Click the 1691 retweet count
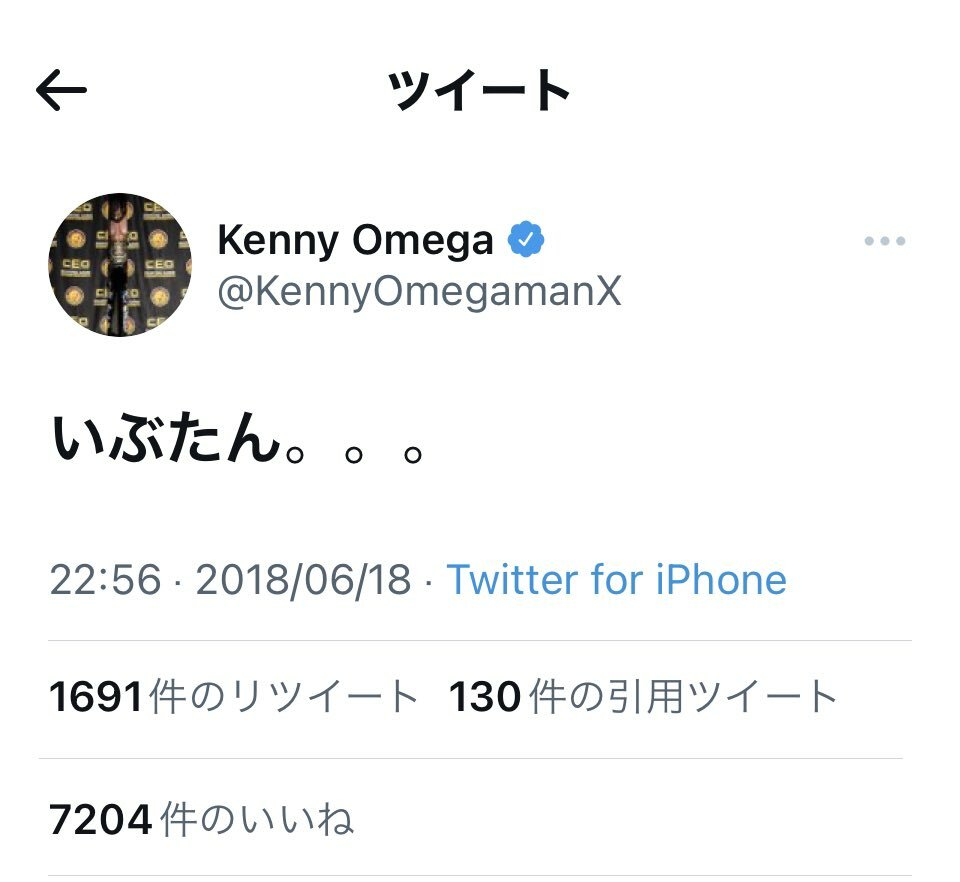Screen dimensions: 960x882 [x=96, y=698]
